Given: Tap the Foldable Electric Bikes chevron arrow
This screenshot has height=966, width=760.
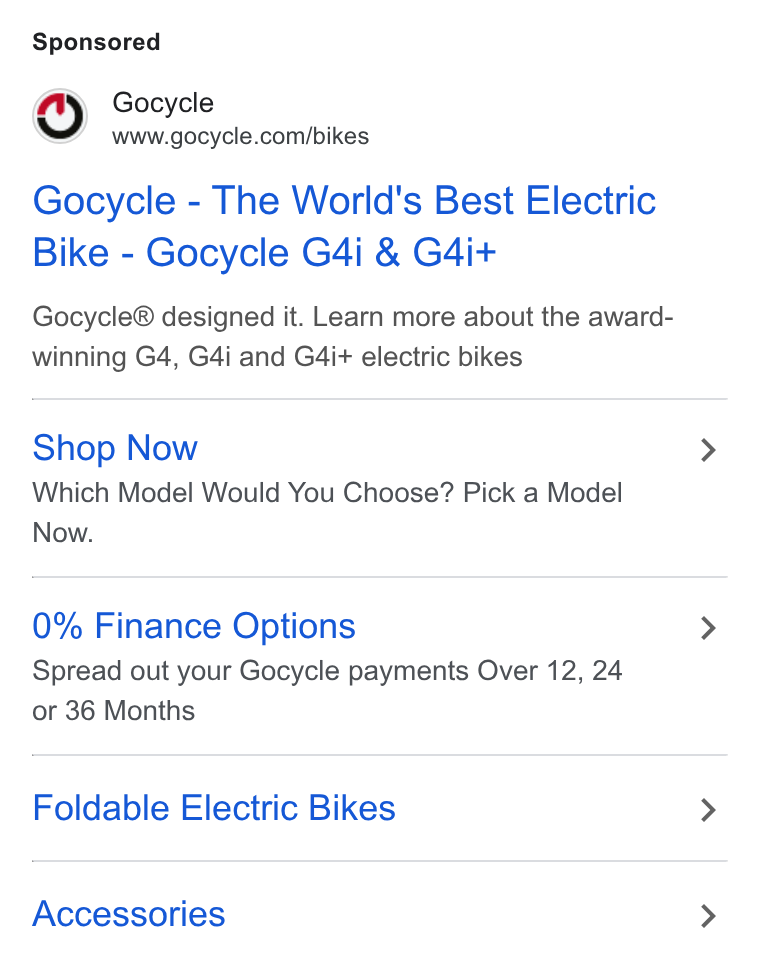Looking at the screenshot, I should (708, 810).
